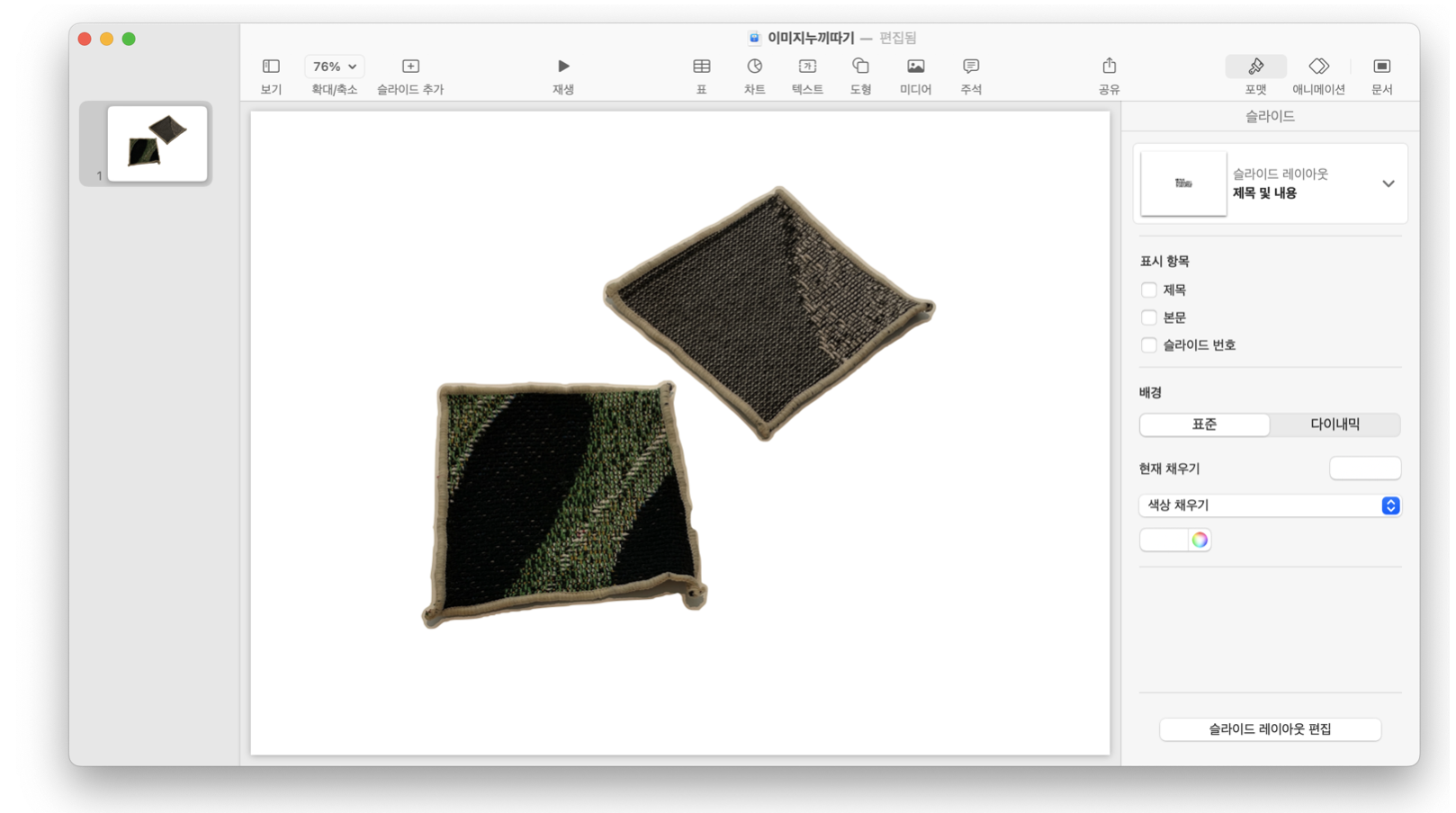Screen dimensions: 1456x813
Task: Add a comment with 주석 icon
Action: point(971,67)
